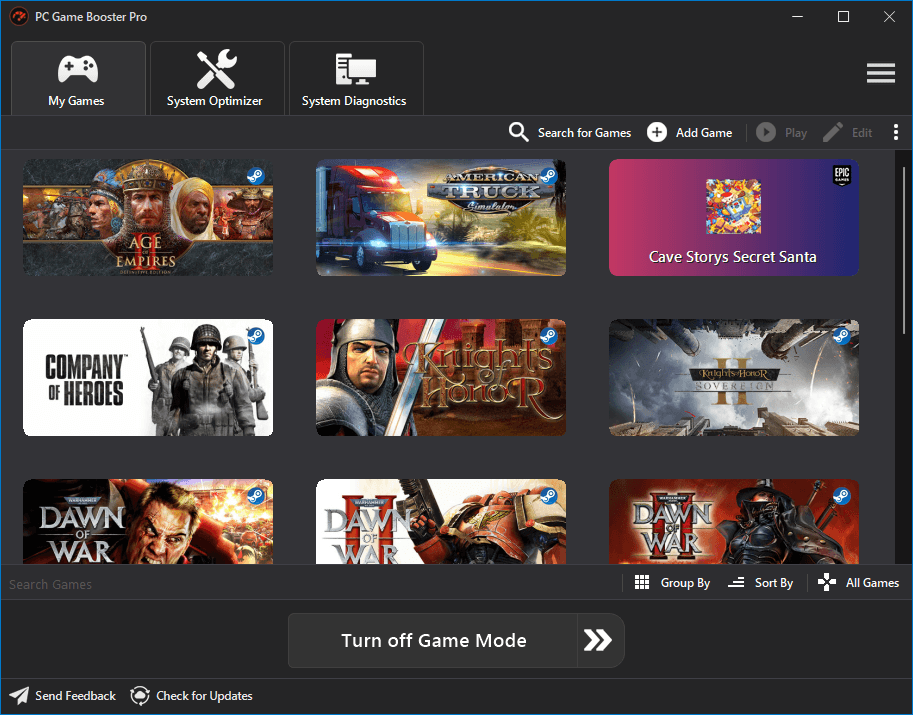The width and height of the screenshot is (913, 715).
Task: Click the Play circle icon
Action: (766, 132)
